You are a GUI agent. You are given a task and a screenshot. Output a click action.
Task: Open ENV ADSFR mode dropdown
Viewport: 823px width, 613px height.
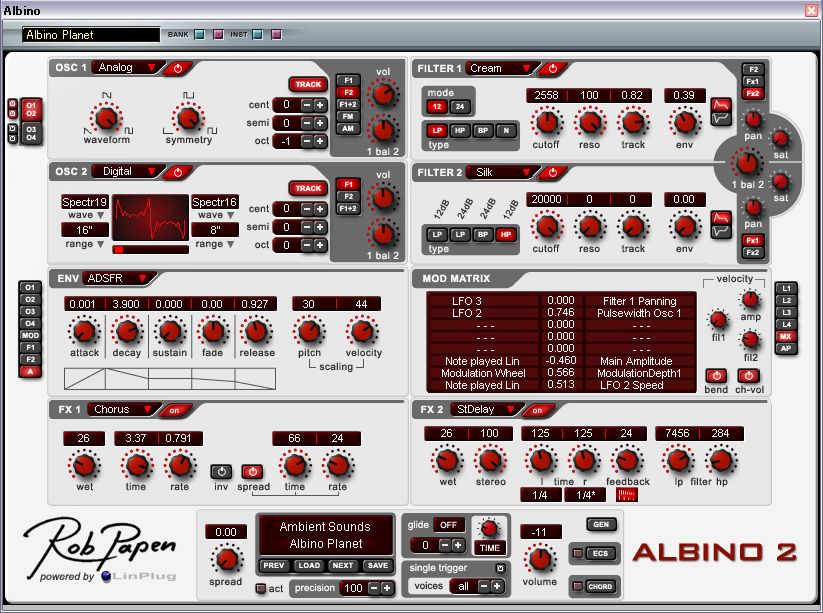coord(118,278)
